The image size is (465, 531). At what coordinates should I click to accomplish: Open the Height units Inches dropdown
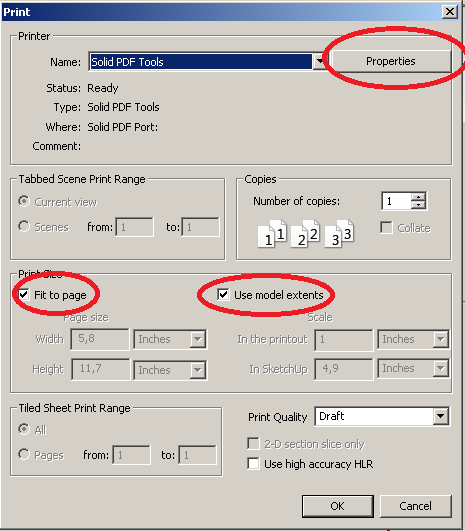[197, 370]
